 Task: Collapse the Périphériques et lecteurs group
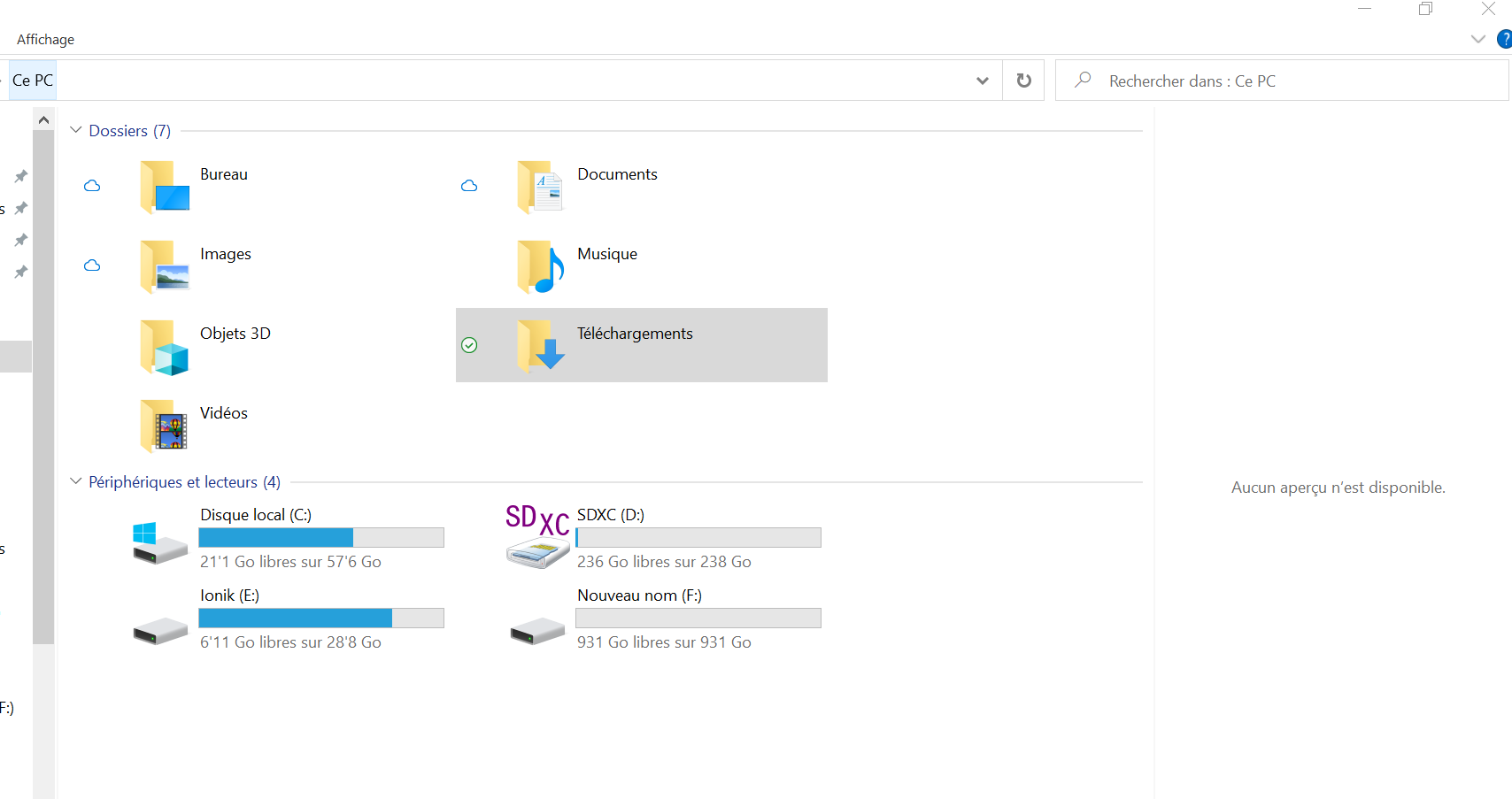pos(76,481)
